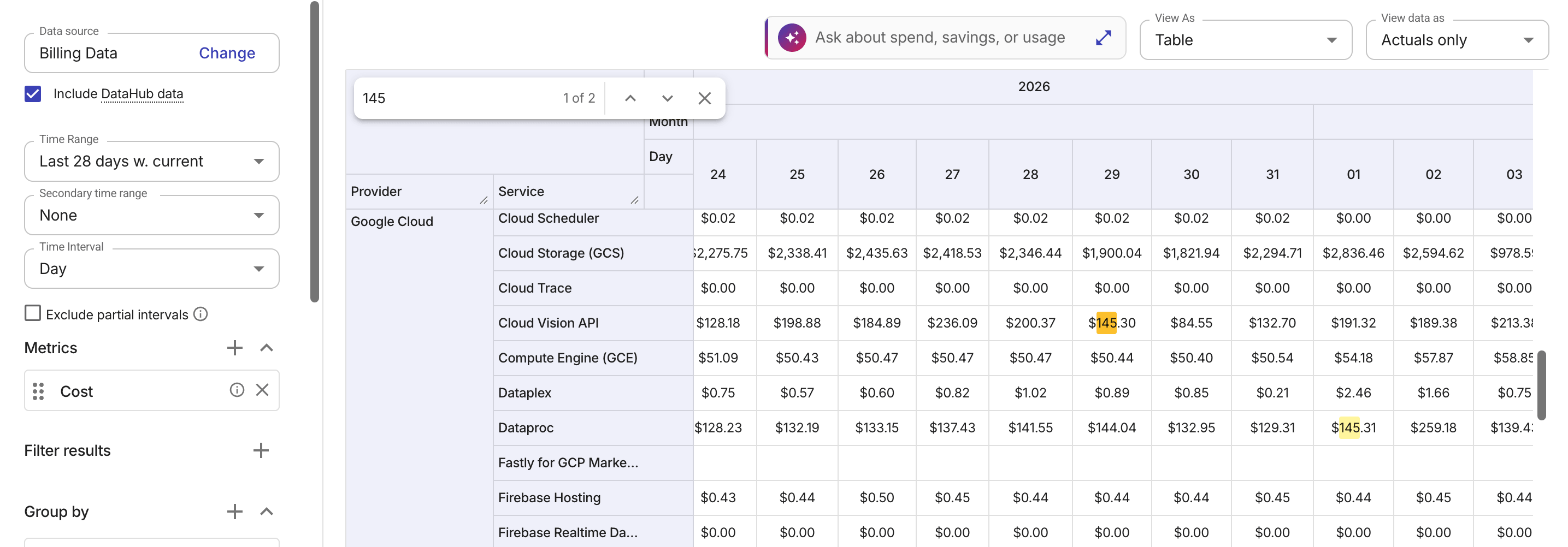Click the left panel vertical scrollbar
Viewport: 1568px width, 547px height.
click(315, 152)
